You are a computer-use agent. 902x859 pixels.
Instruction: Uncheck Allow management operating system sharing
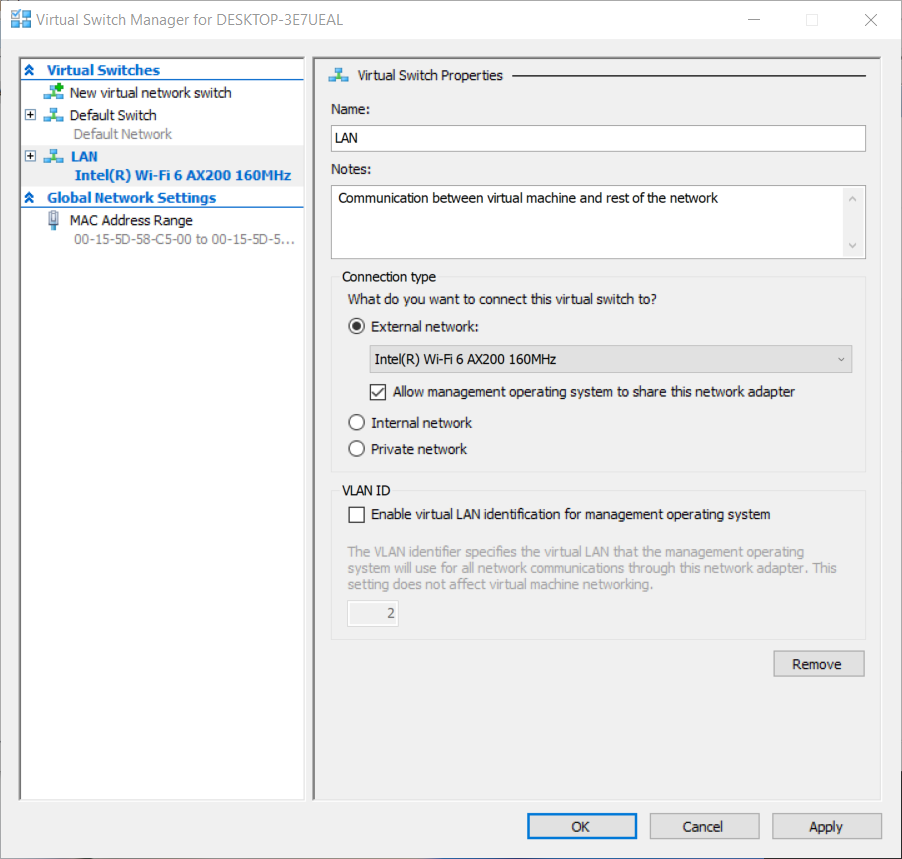(x=378, y=392)
